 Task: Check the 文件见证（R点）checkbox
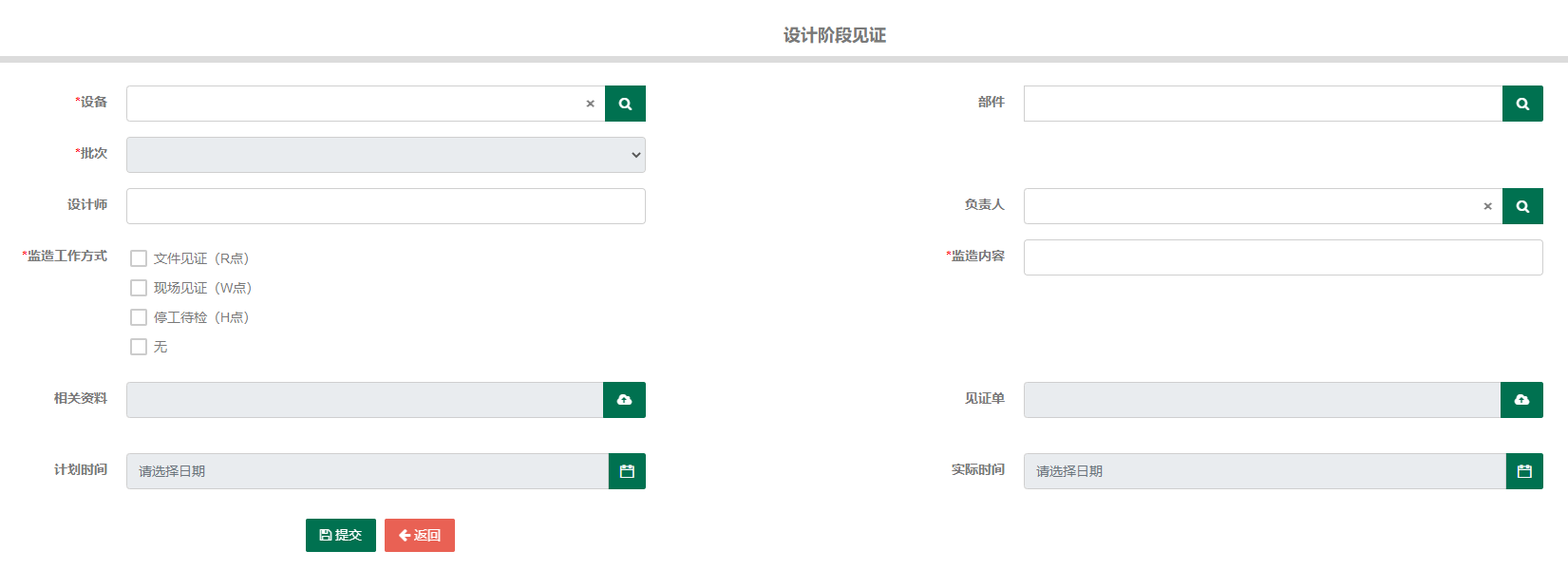pos(139,258)
